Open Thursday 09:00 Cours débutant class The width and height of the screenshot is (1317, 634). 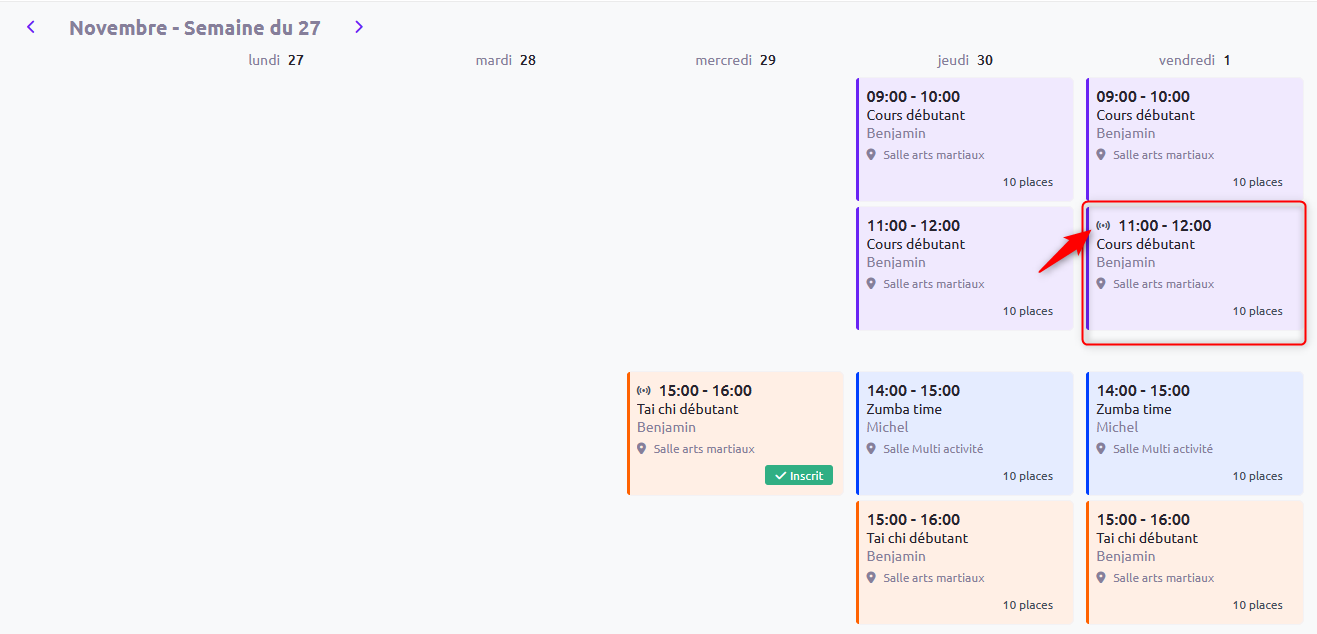[964, 139]
